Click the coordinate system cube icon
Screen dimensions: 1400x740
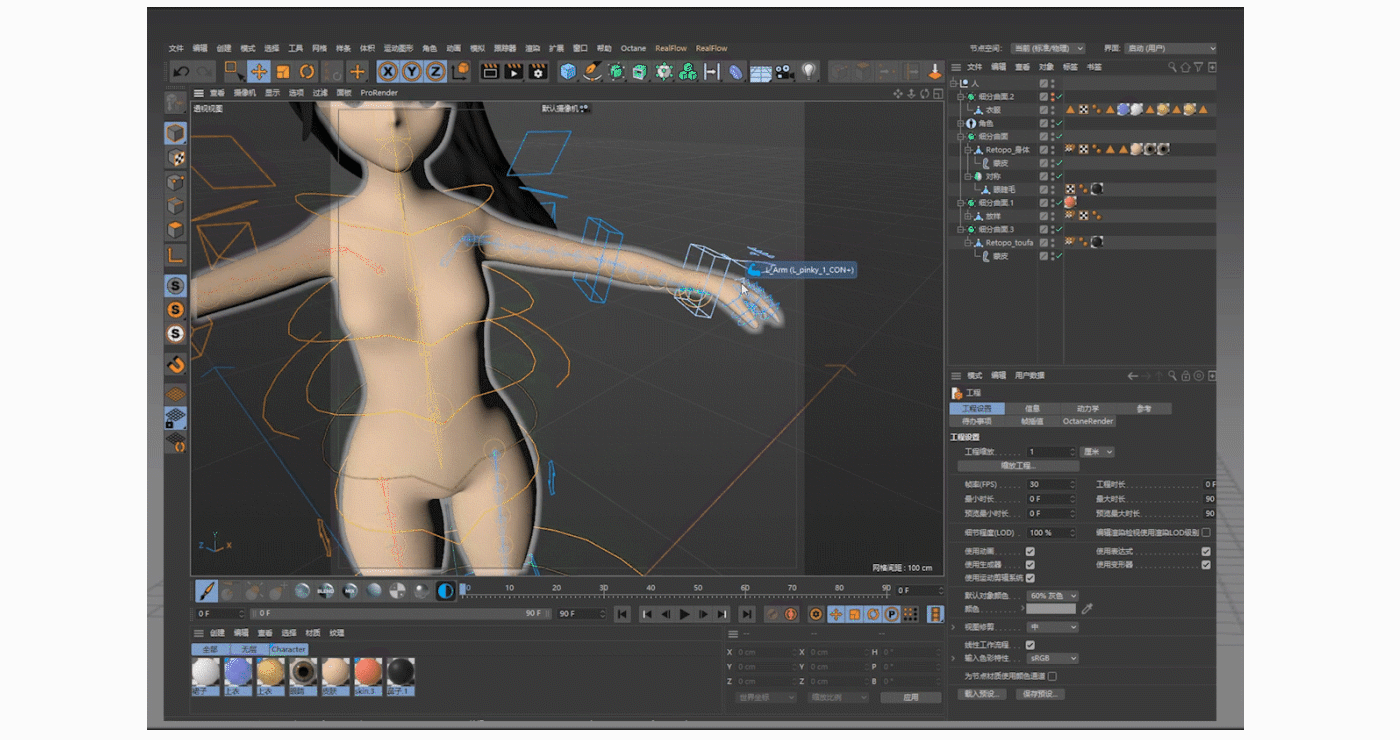460,72
